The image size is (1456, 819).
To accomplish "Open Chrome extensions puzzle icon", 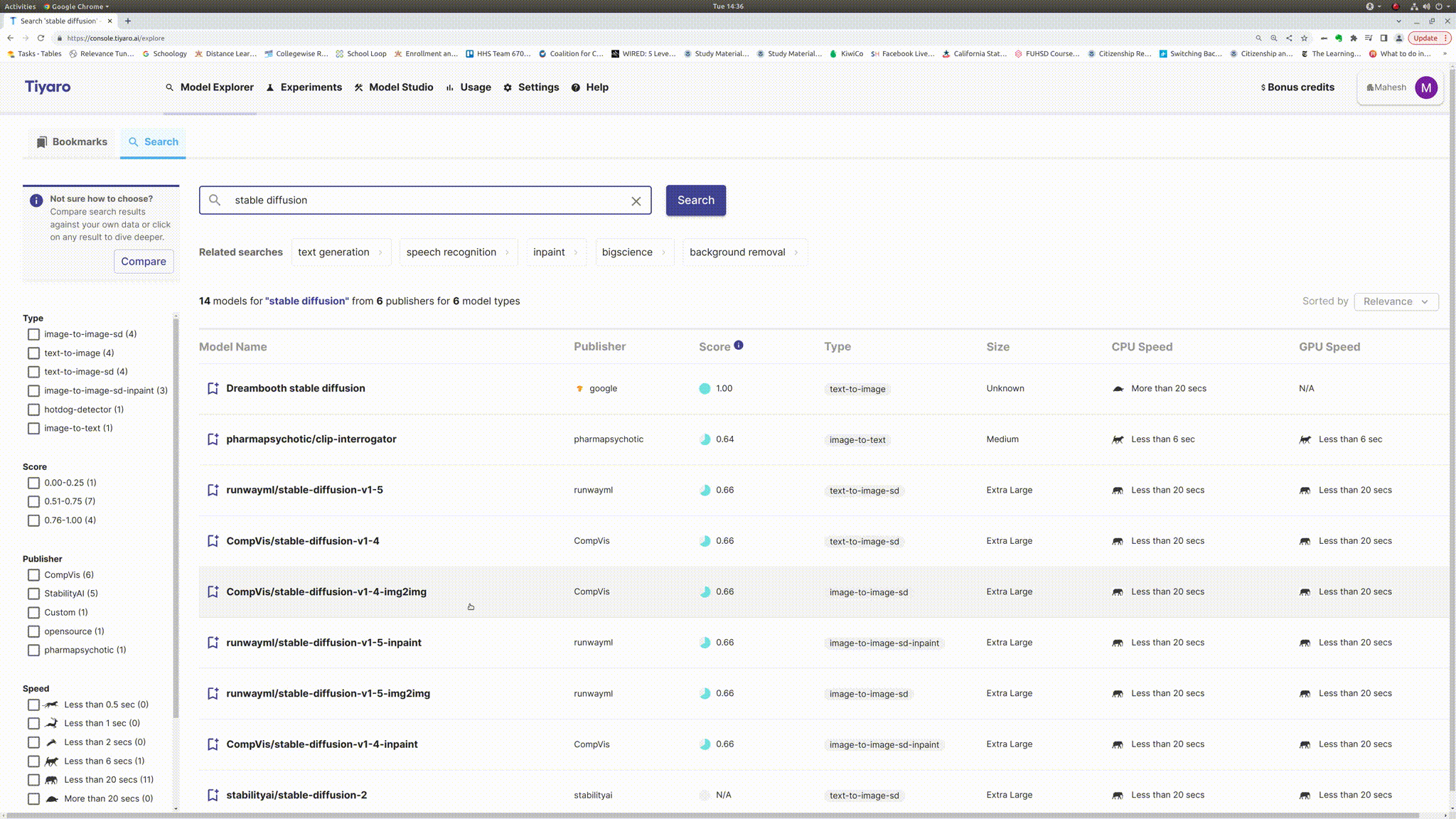I will [1354, 38].
